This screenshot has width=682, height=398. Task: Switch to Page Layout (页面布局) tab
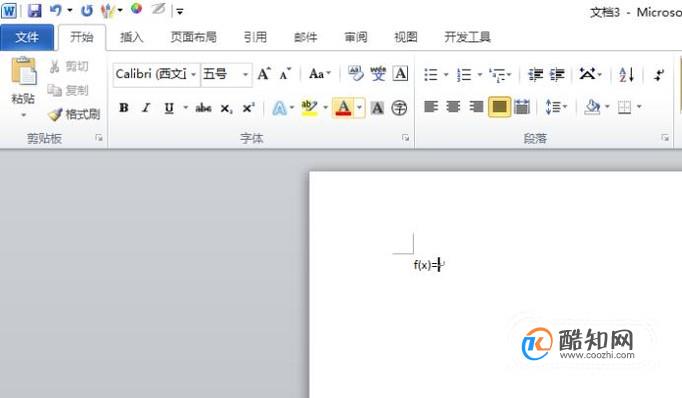(194, 37)
